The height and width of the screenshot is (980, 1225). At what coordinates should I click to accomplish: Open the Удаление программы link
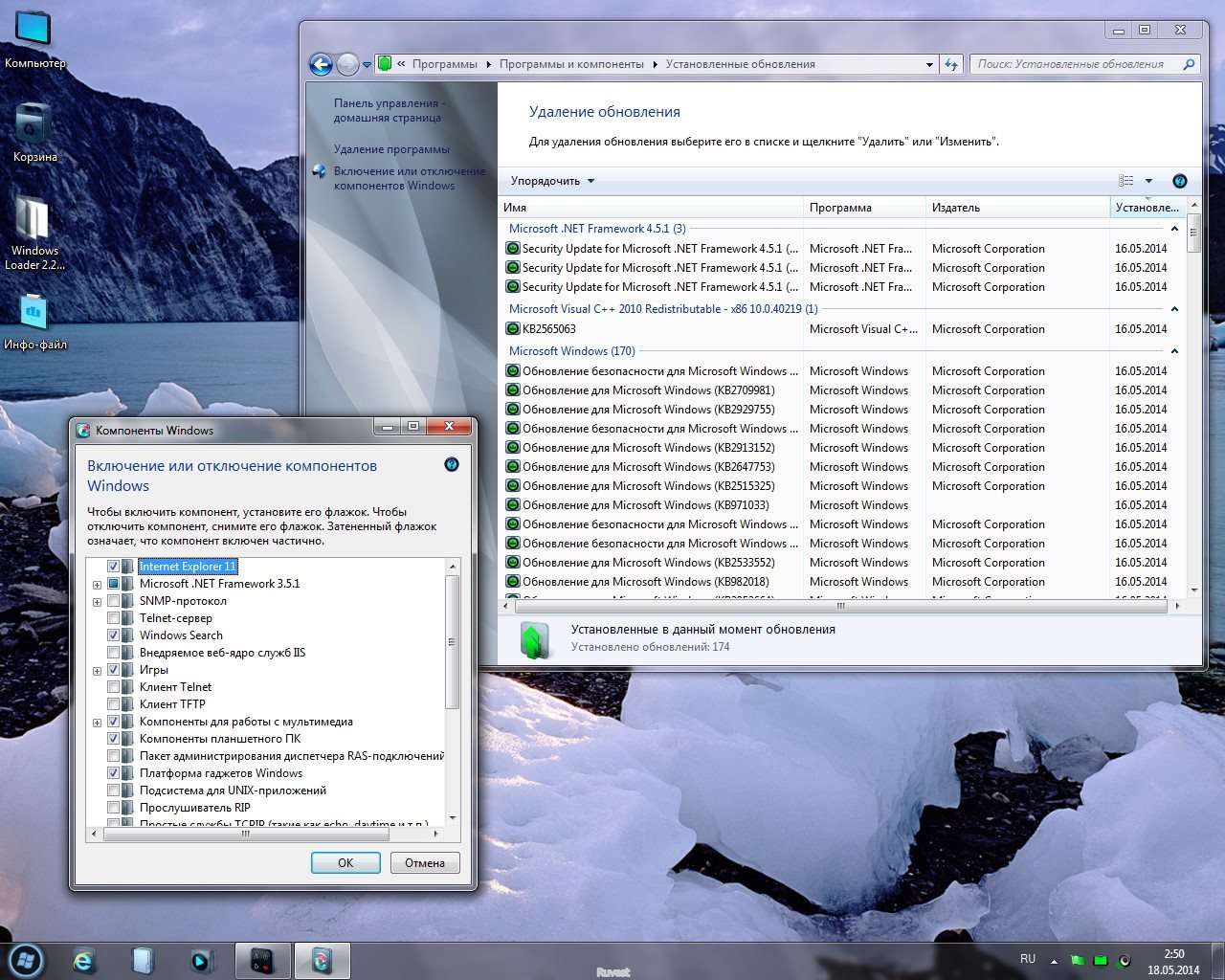click(391, 149)
